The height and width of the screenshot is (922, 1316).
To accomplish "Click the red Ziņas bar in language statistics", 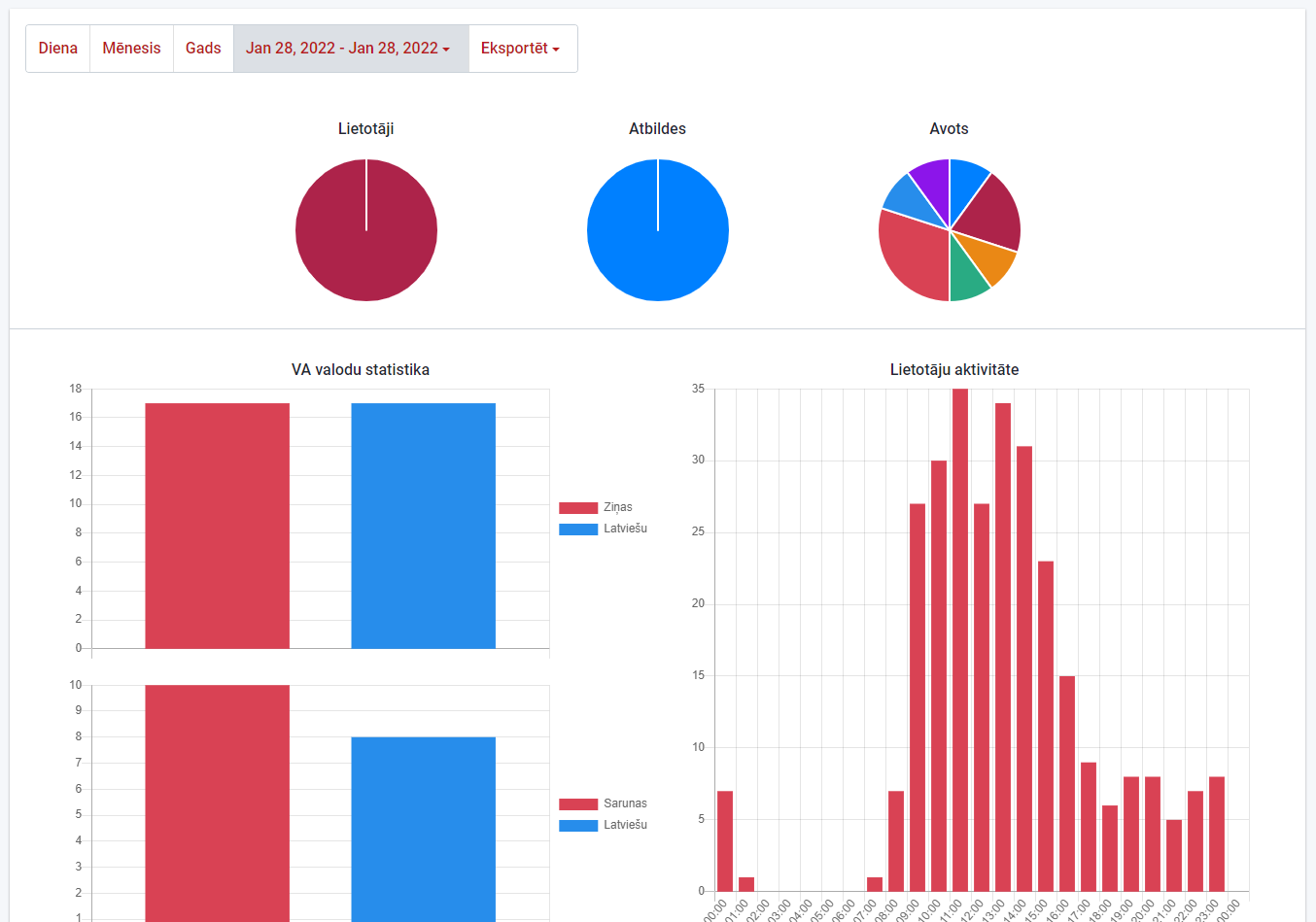I will pyautogui.click(x=217, y=525).
